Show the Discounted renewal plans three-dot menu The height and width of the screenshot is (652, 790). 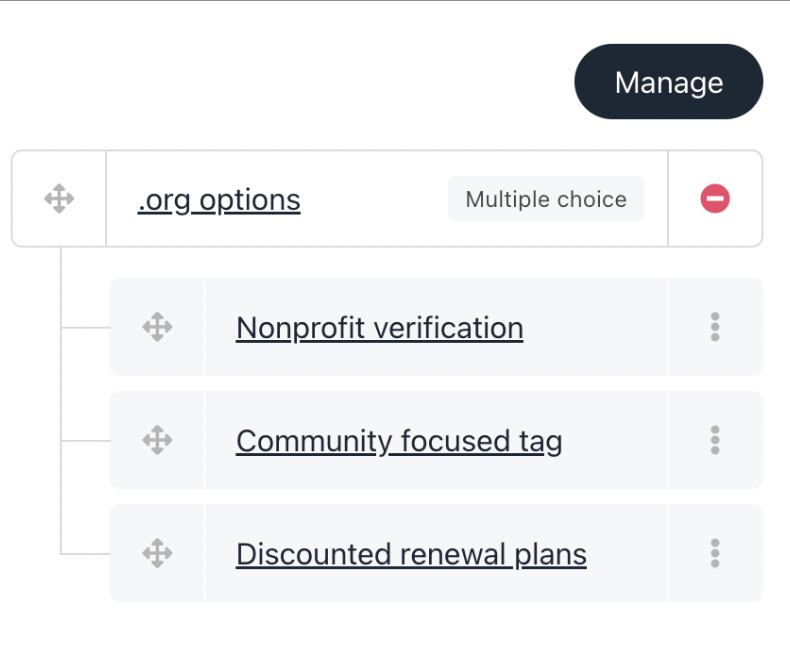click(x=714, y=553)
